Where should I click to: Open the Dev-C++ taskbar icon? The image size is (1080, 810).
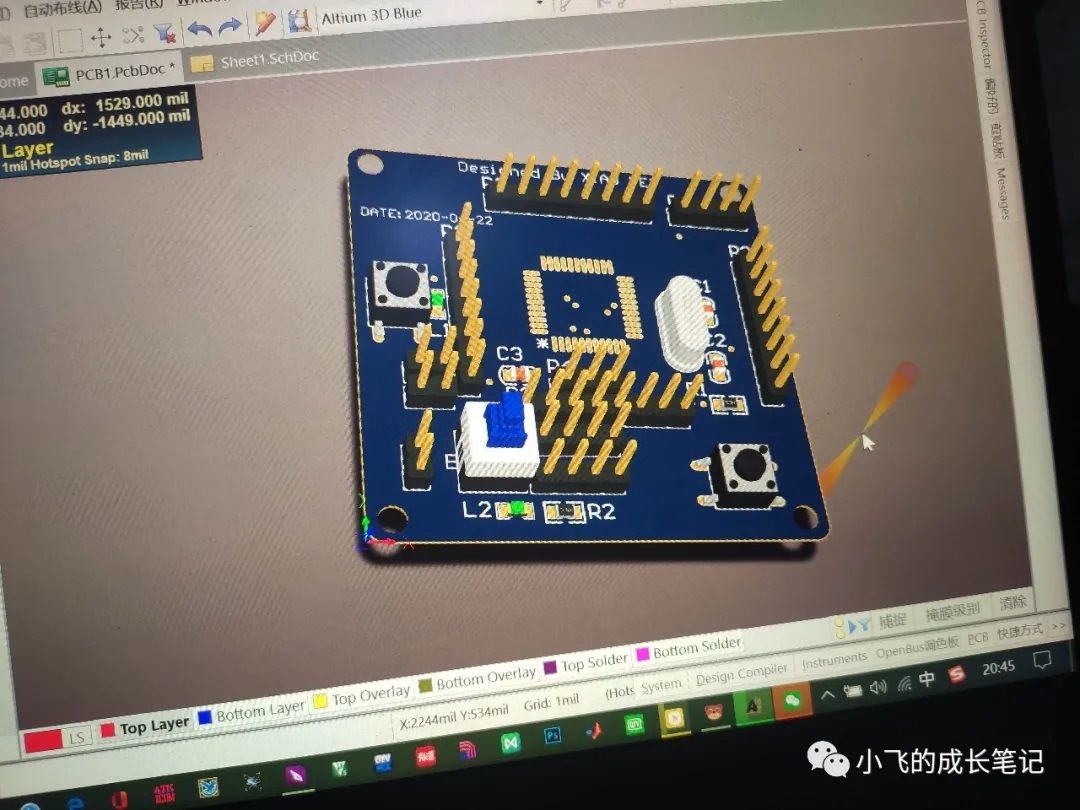point(383,763)
